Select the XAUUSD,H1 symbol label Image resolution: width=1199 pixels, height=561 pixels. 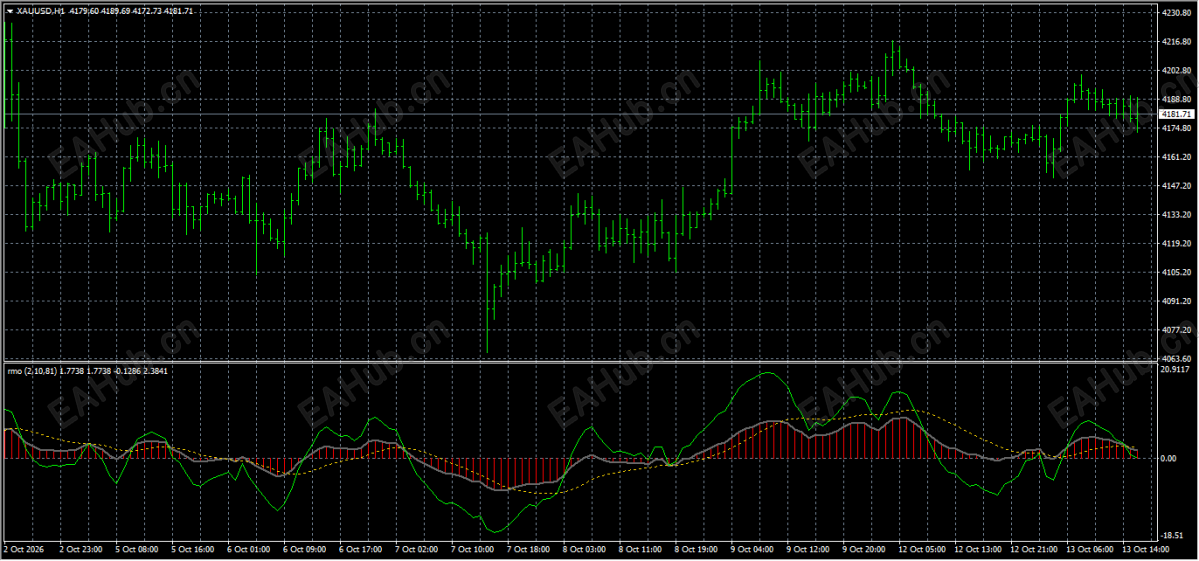pos(41,11)
